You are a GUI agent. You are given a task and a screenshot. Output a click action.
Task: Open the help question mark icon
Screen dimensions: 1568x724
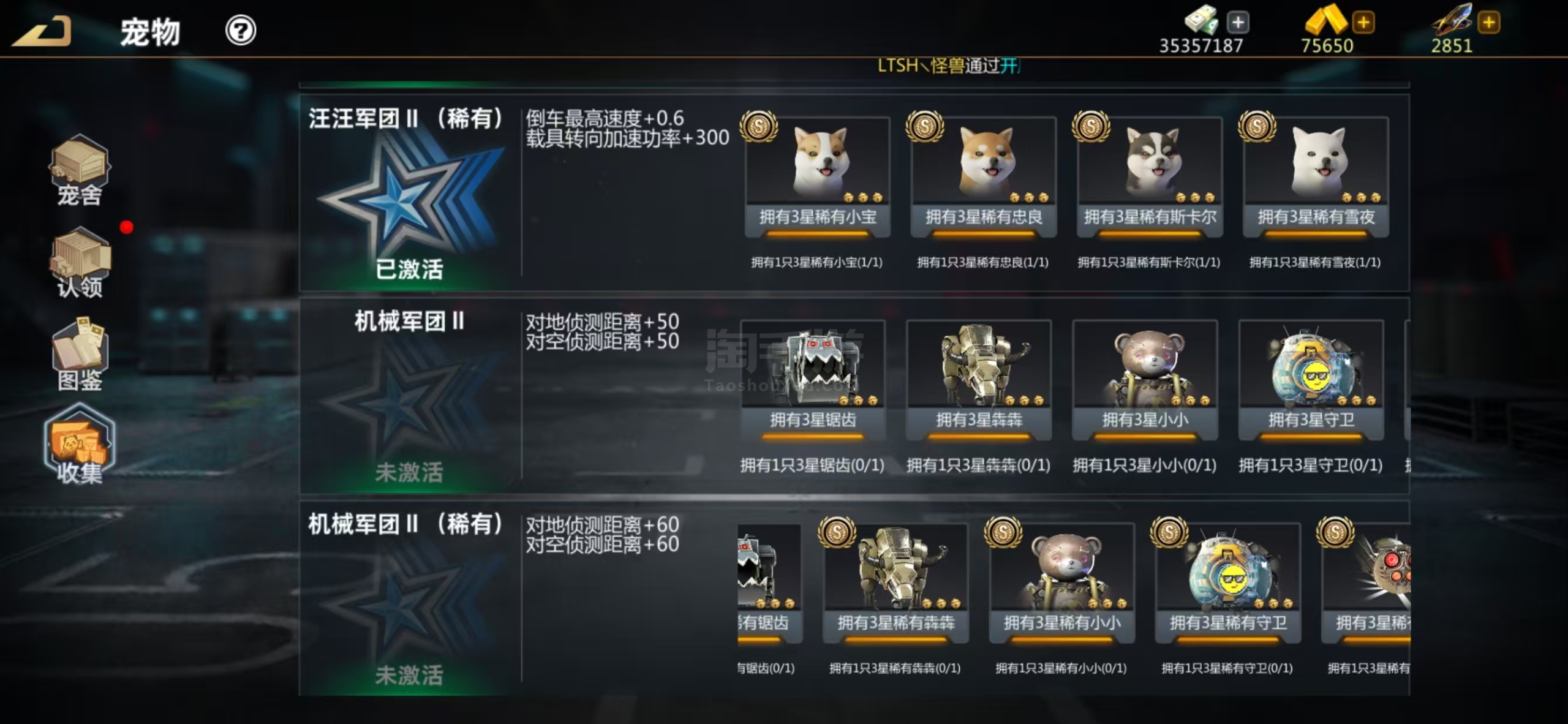point(240,30)
